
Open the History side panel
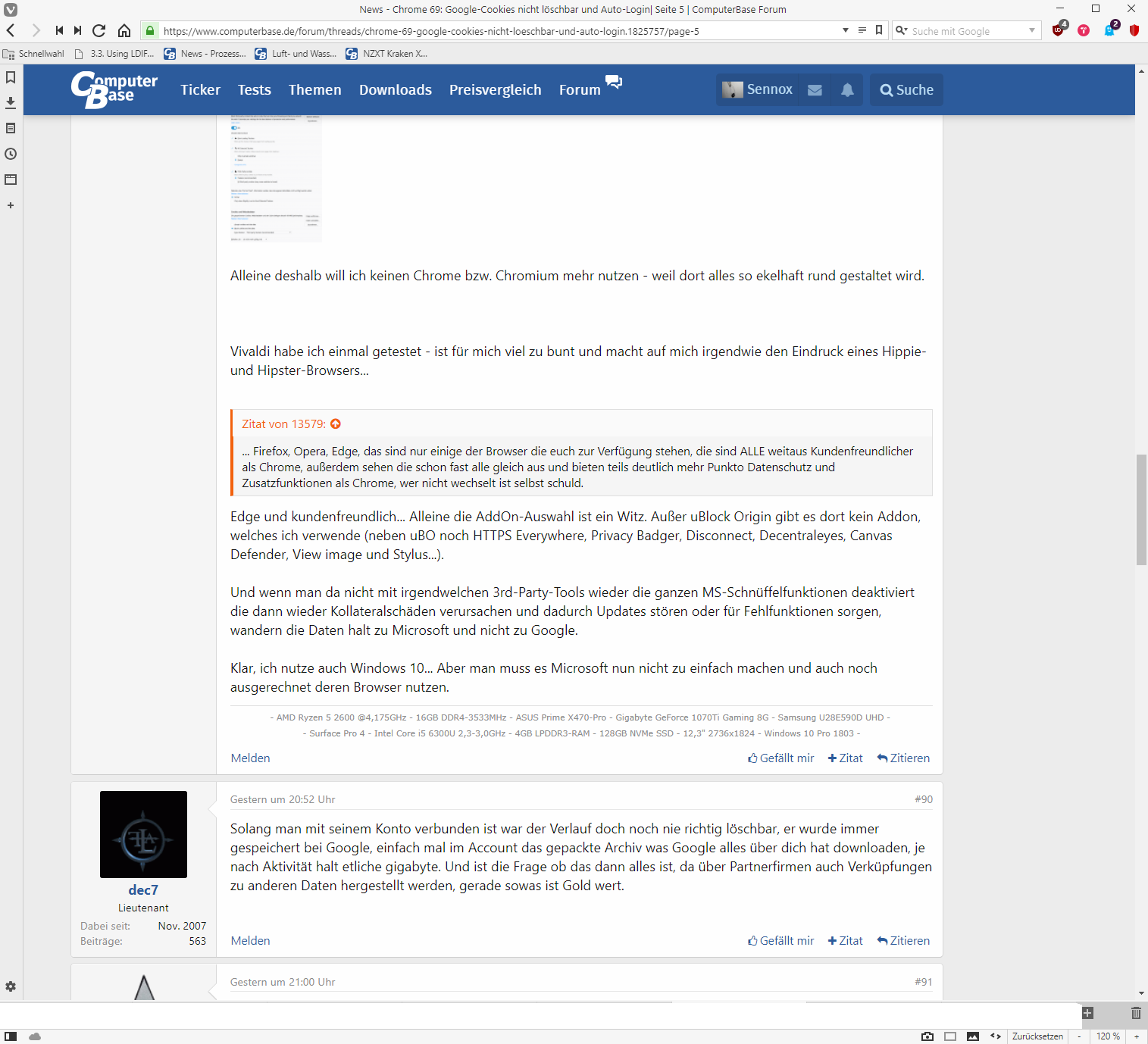[x=11, y=154]
